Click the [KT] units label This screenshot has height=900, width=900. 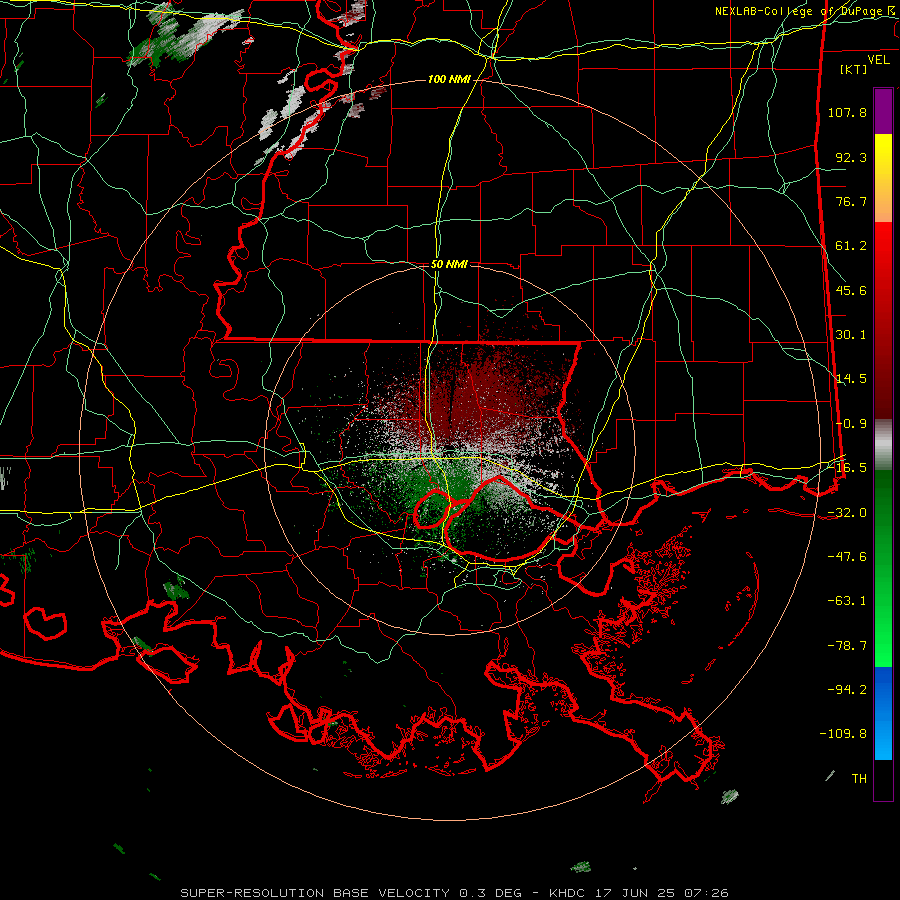(854, 69)
